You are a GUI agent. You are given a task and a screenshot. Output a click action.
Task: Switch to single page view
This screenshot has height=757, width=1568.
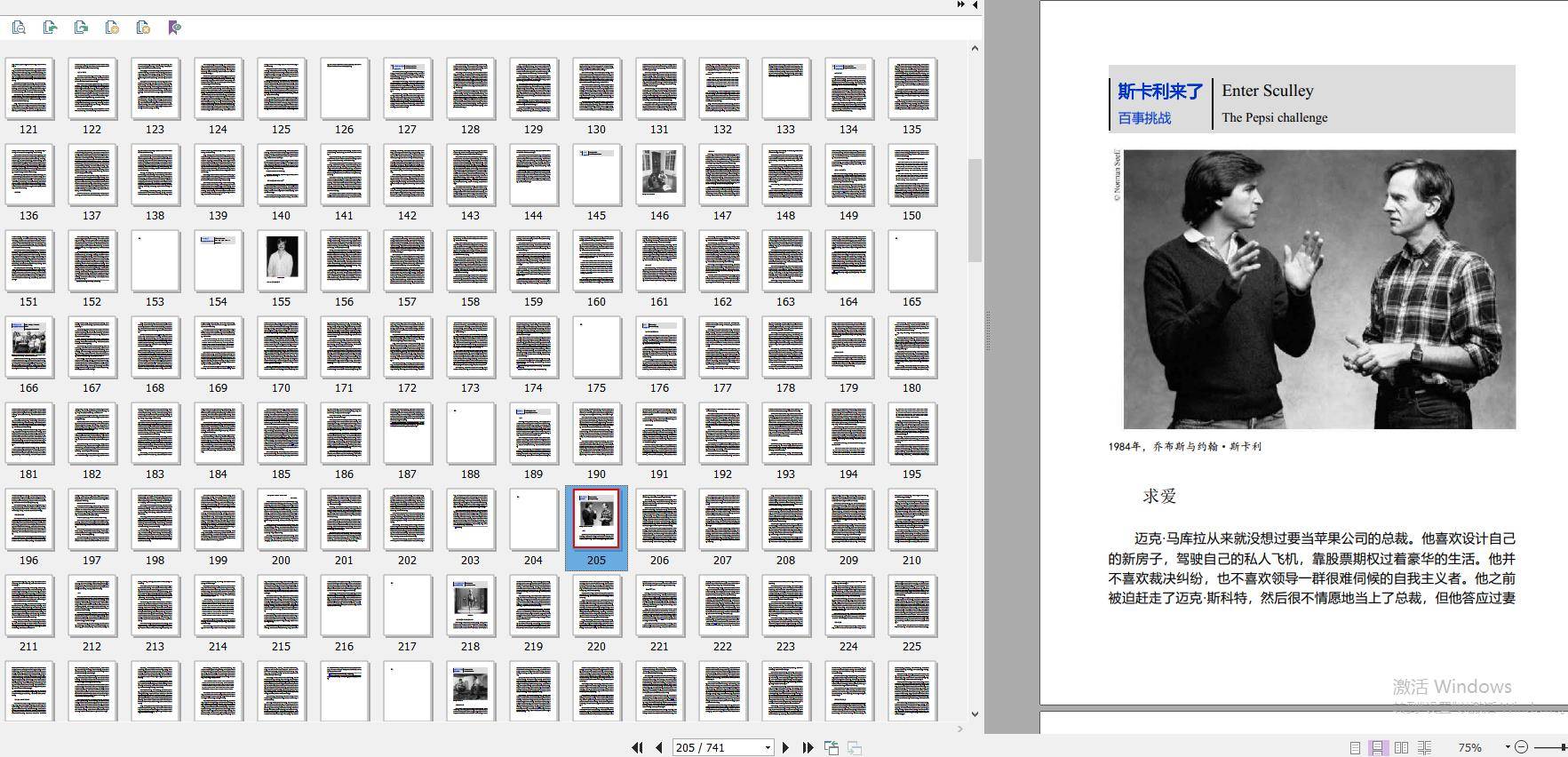[x=1355, y=747]
